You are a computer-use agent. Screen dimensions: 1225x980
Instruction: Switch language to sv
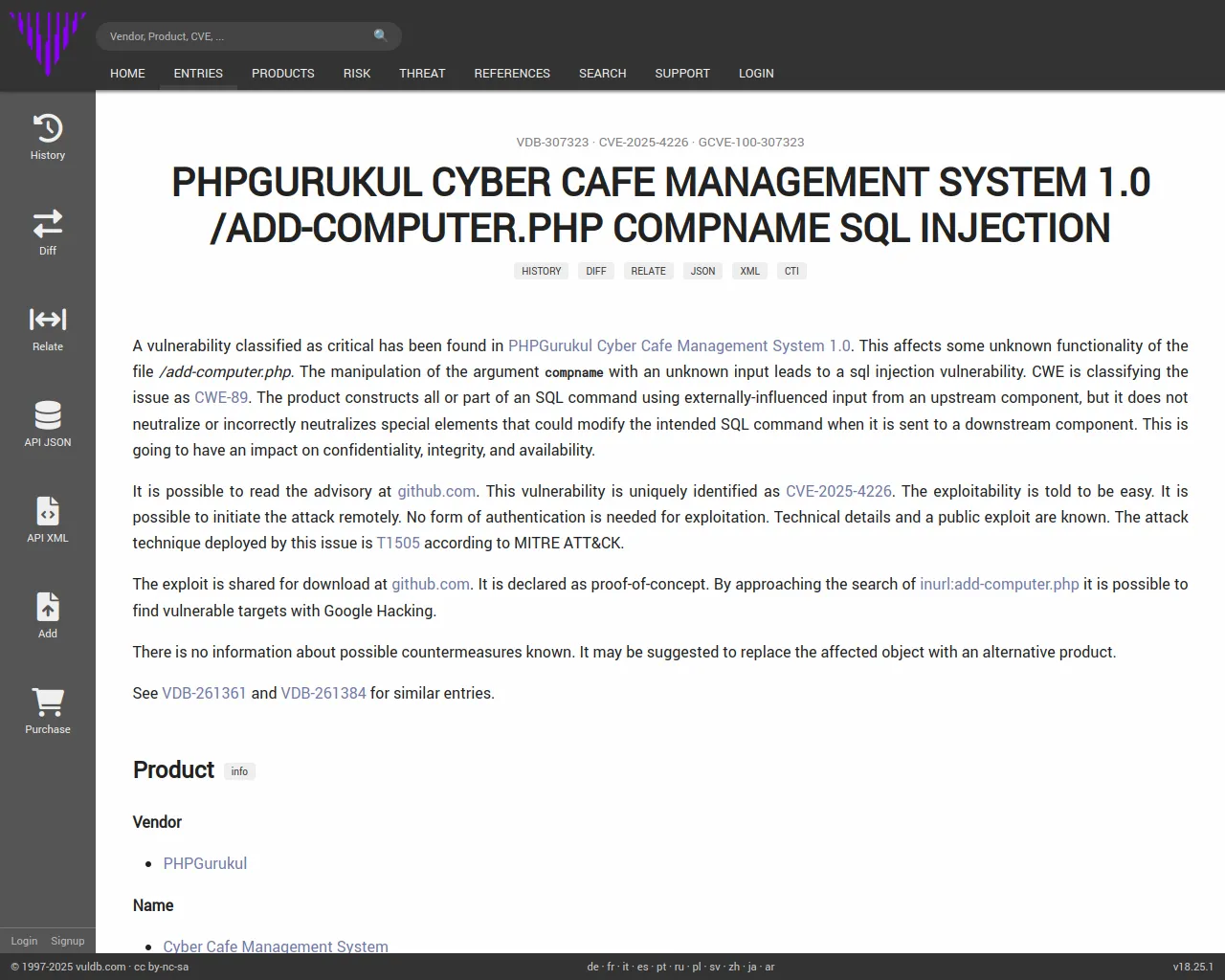click(715, 967)
